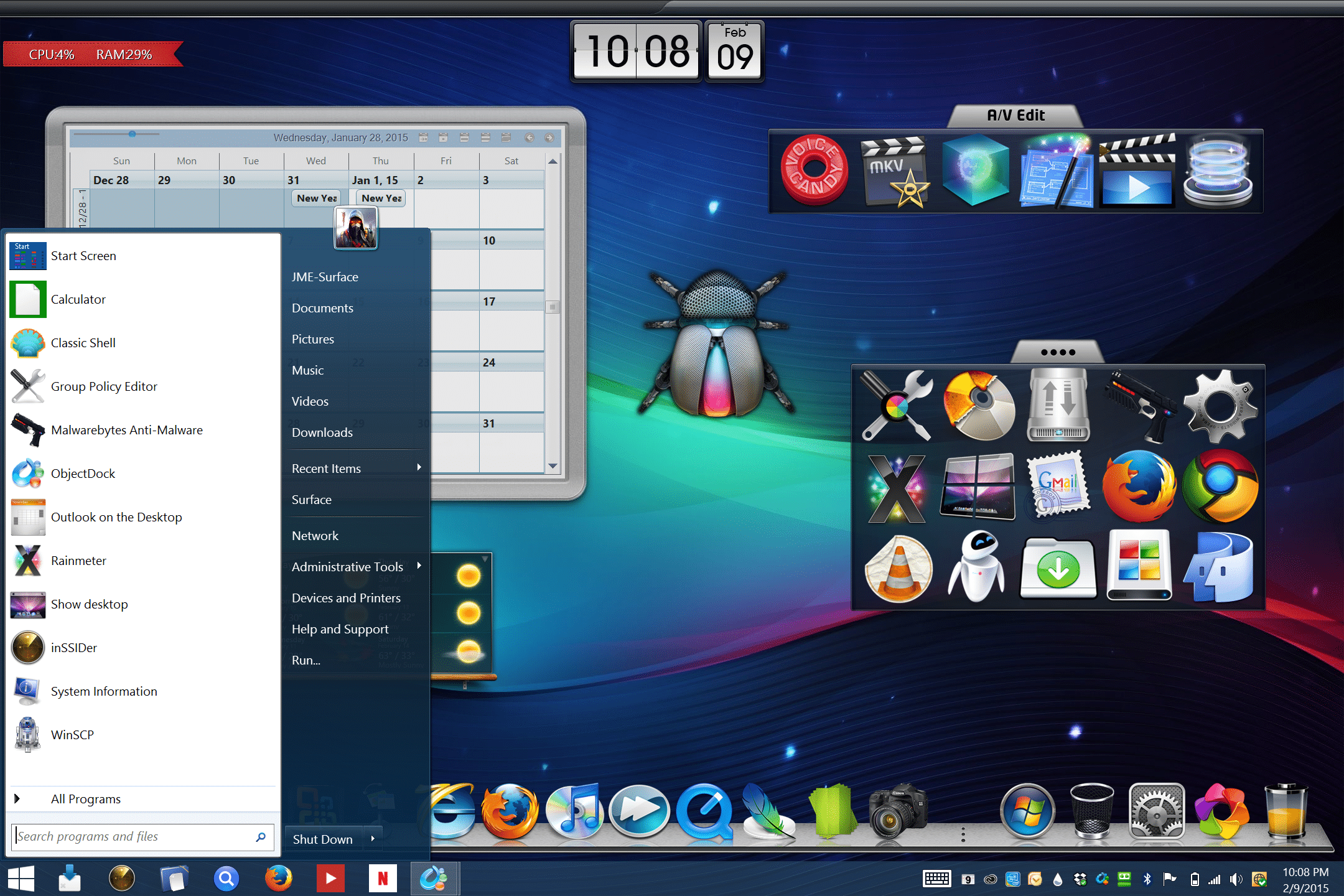Open Shut Down options arrow
This screenshot has height=896, width=1344.
373,839
